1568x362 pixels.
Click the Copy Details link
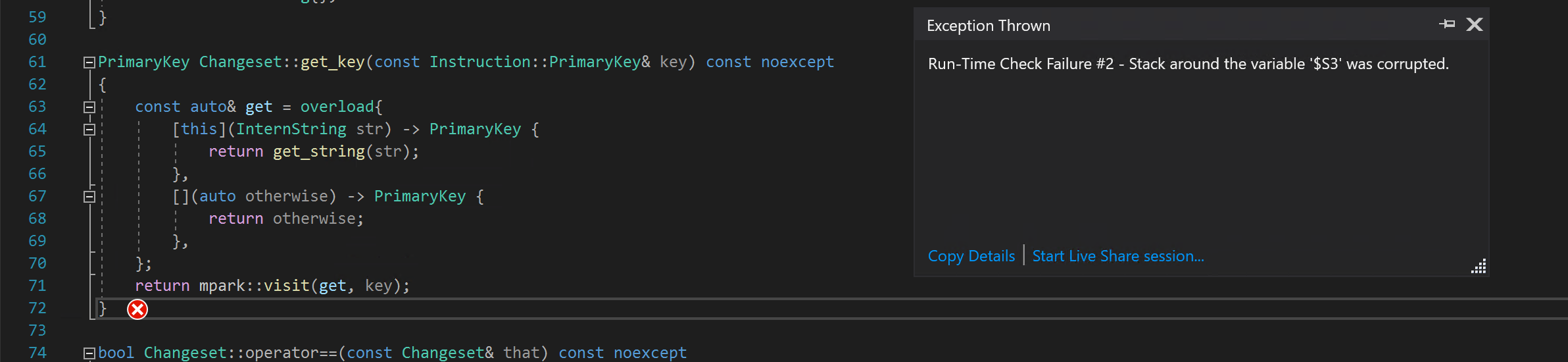point(971,256)
